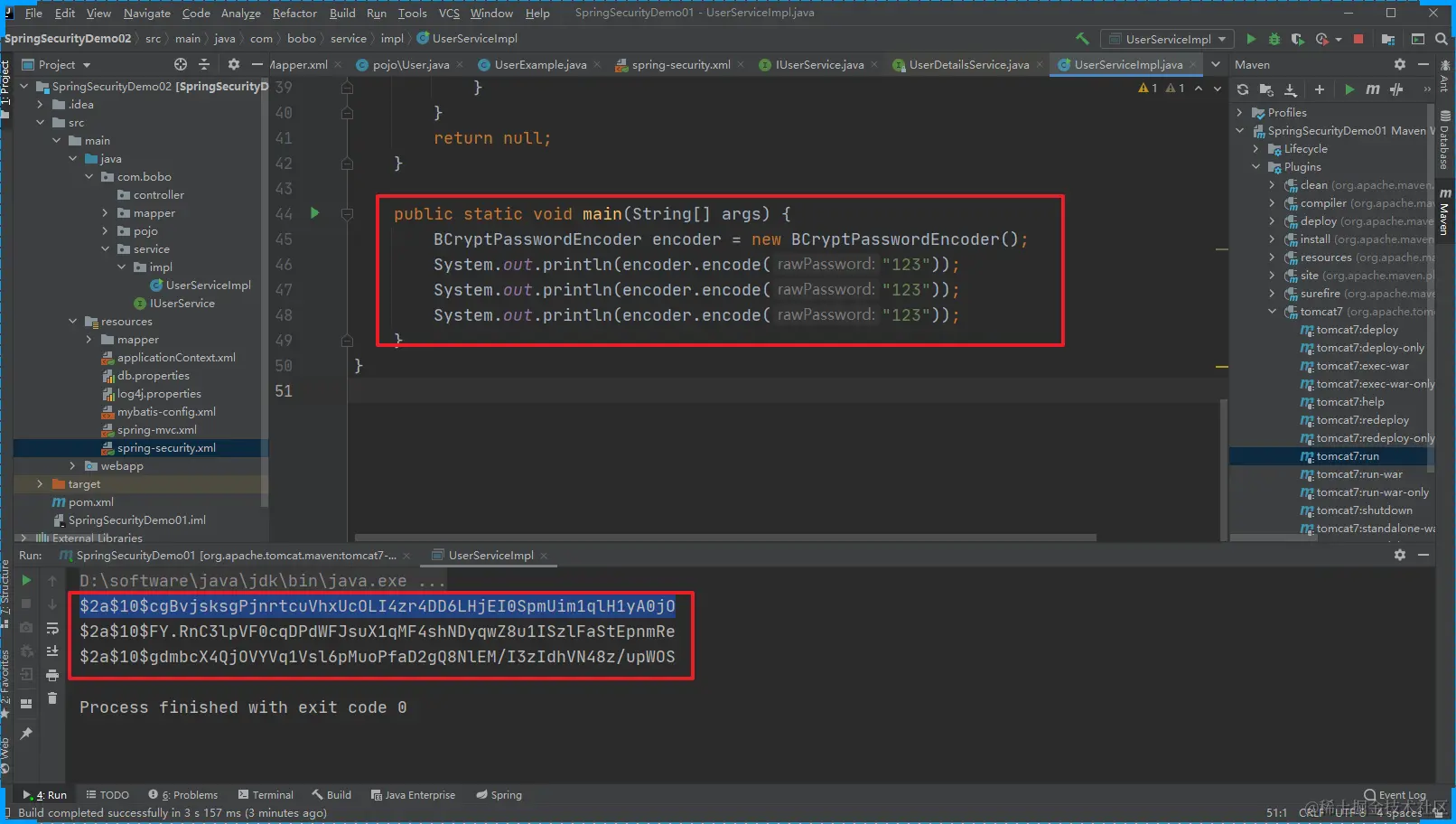Expand the target folder

click(x=41, y=484)
